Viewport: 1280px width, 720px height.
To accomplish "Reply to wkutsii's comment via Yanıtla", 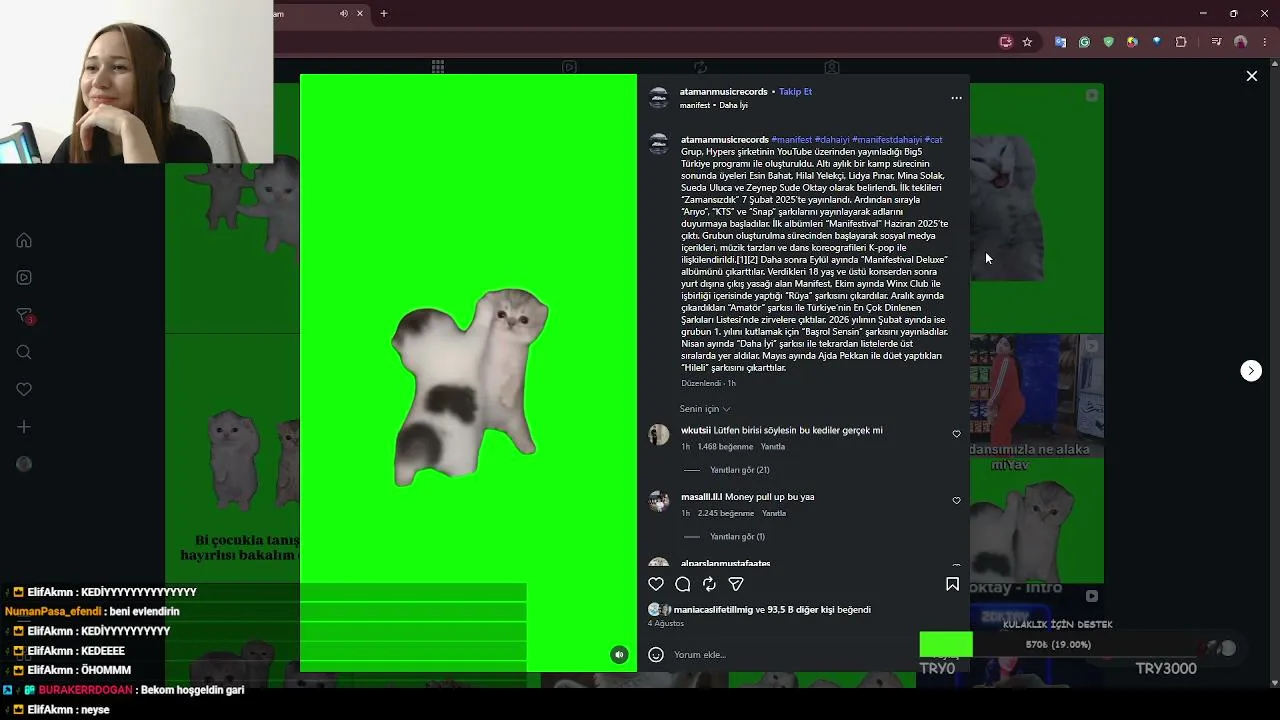I will point(773,447).
